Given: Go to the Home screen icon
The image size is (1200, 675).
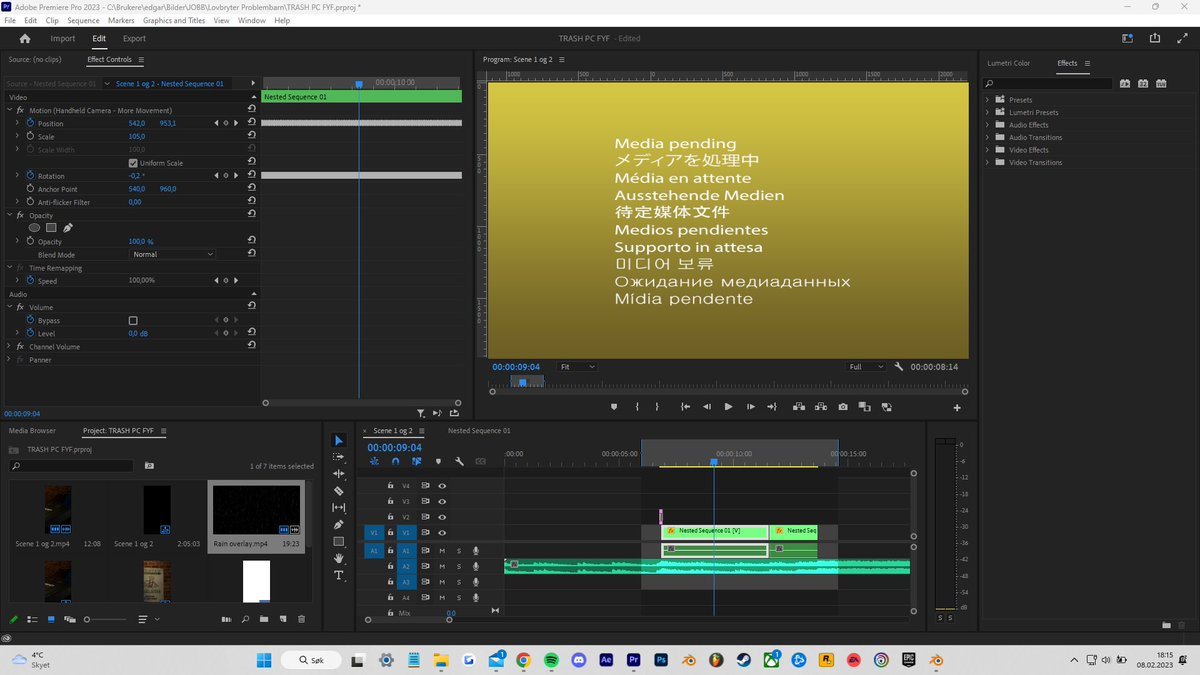Looking at the screenshot, I should pyautogui.click(x=25, y=38).
